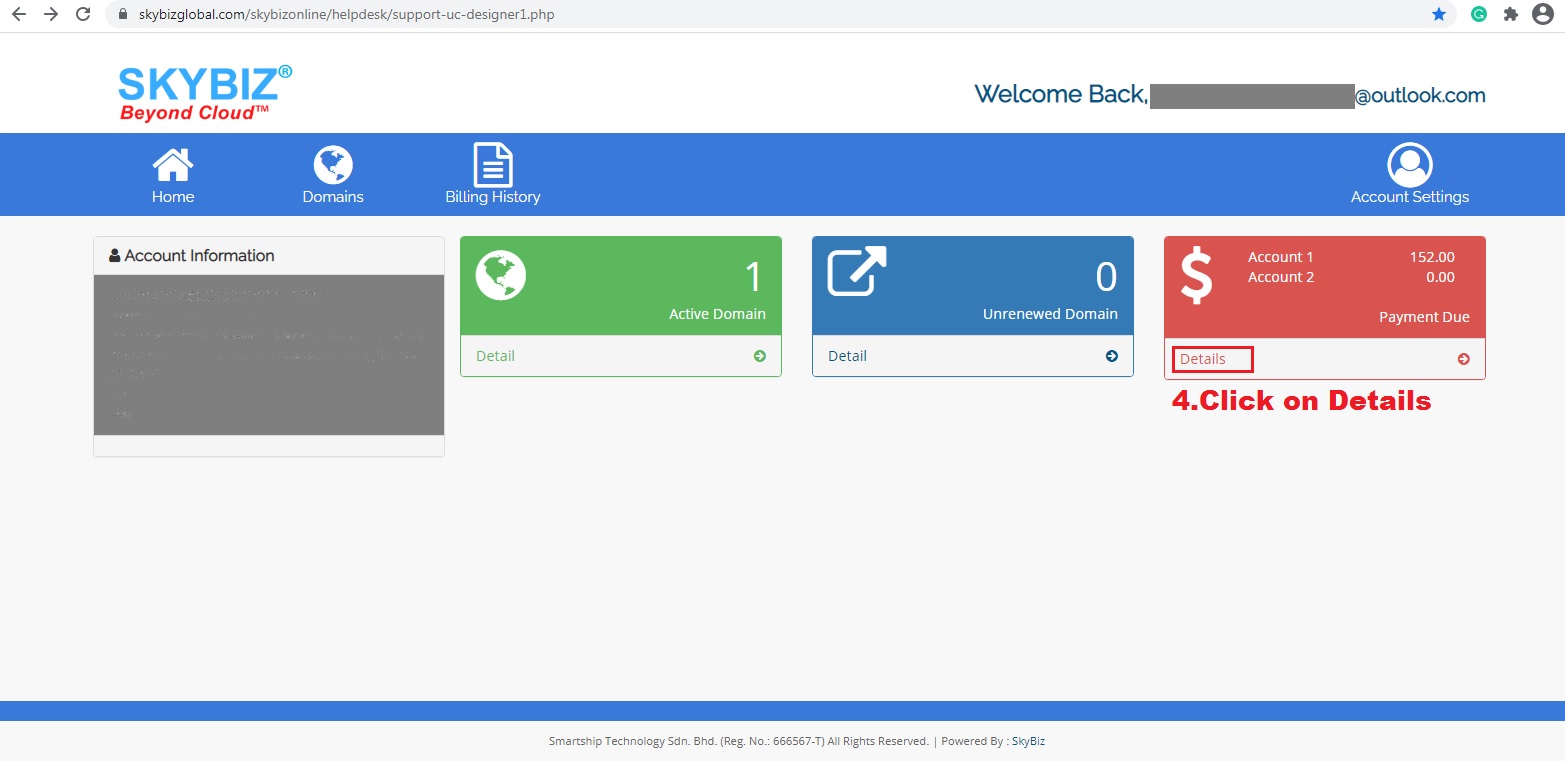
Task: Click the Home house icon
Action: 173,165
